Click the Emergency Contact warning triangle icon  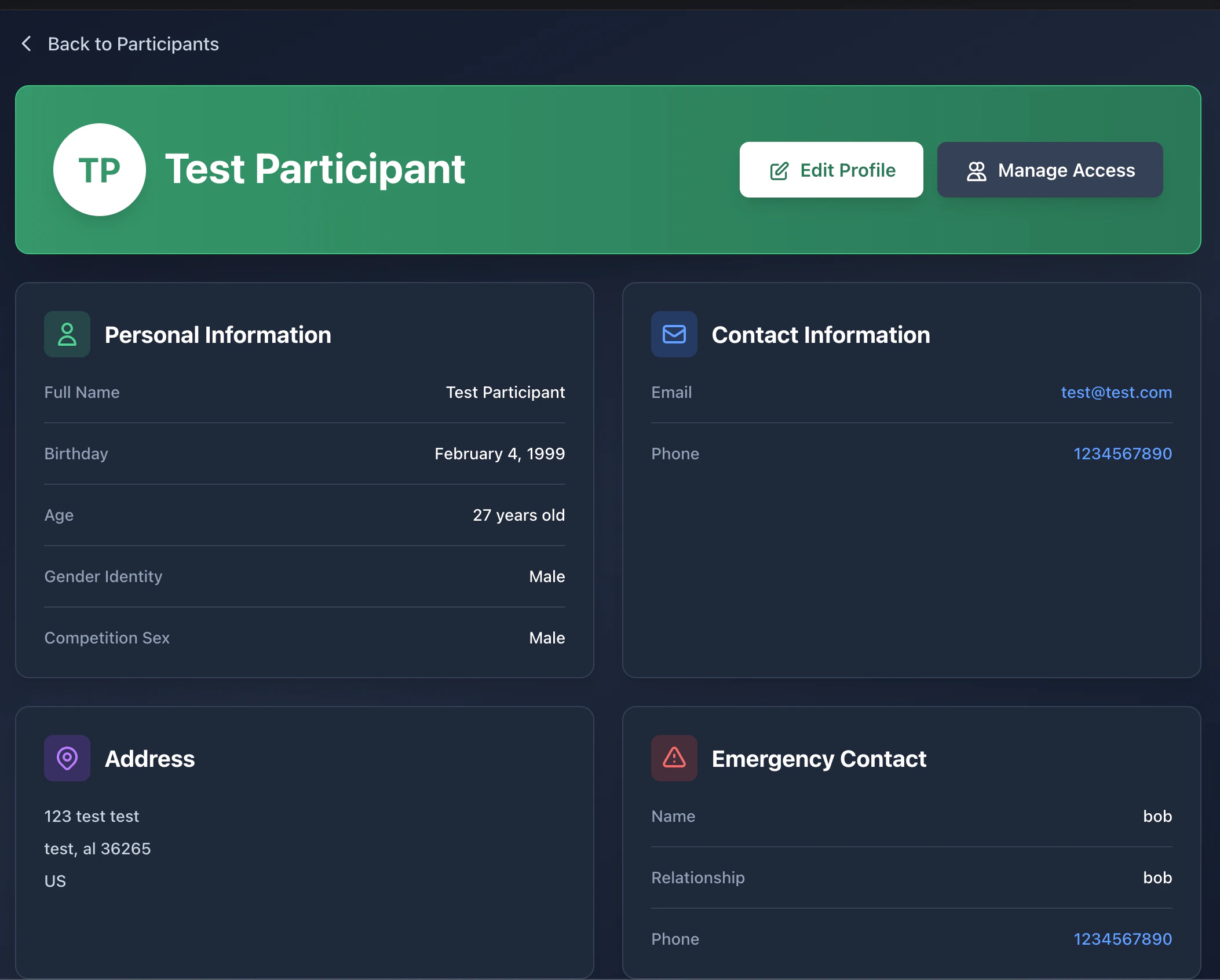pos(674,758)
